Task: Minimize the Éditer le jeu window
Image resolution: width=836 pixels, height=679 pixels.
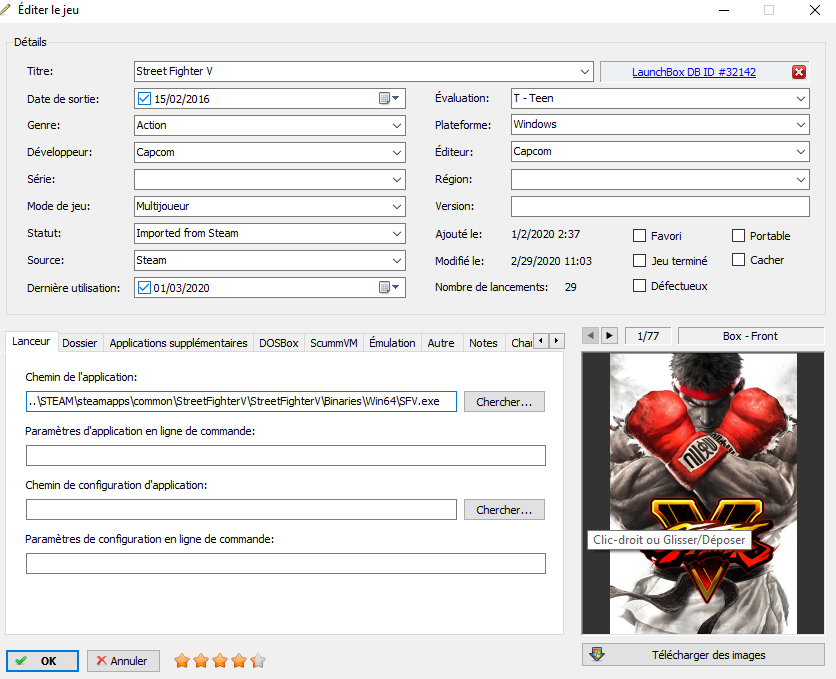Action: [724, 10]
